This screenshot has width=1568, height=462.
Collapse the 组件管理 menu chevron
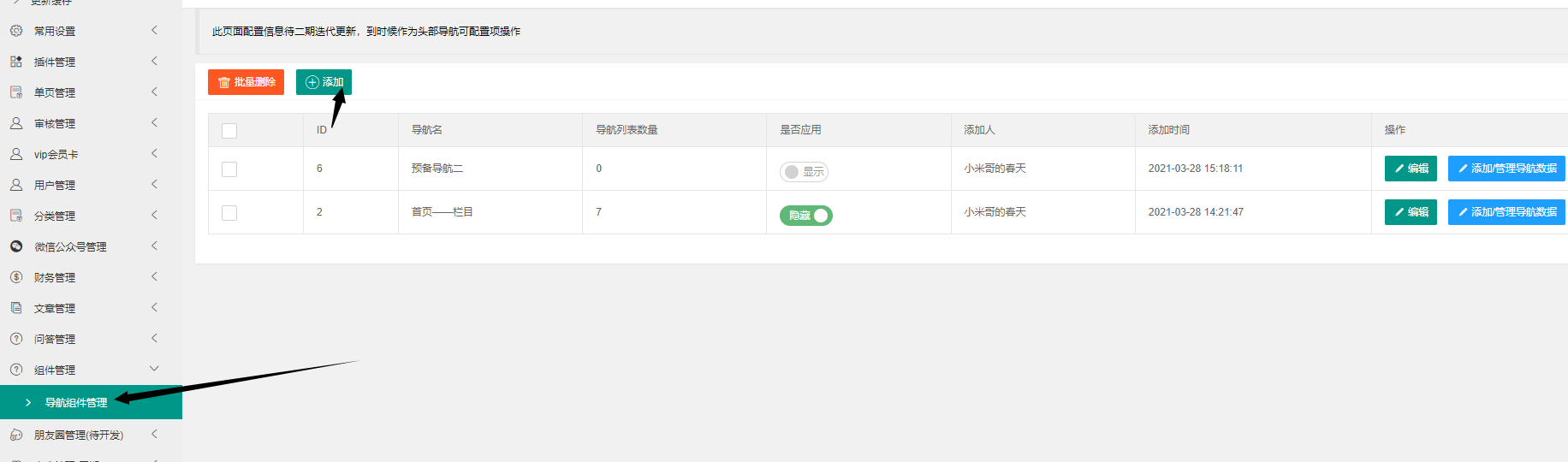[154, 369]
